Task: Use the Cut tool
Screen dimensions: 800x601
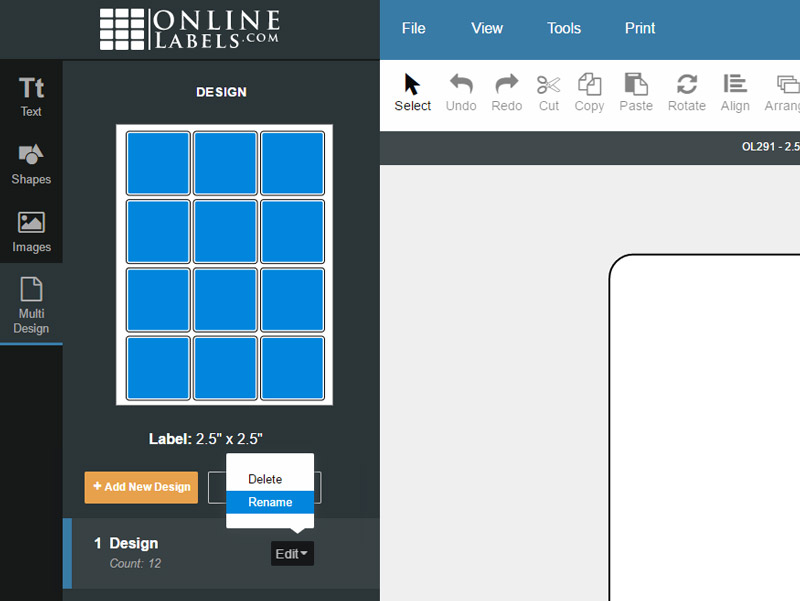Action: [548, 92]
